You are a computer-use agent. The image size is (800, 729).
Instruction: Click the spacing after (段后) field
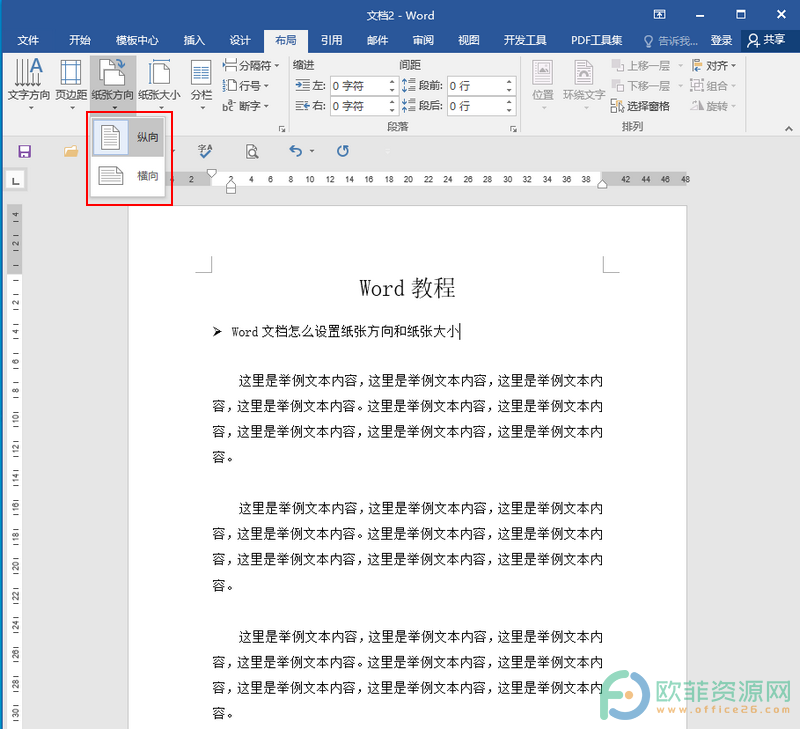pos(476,106)
